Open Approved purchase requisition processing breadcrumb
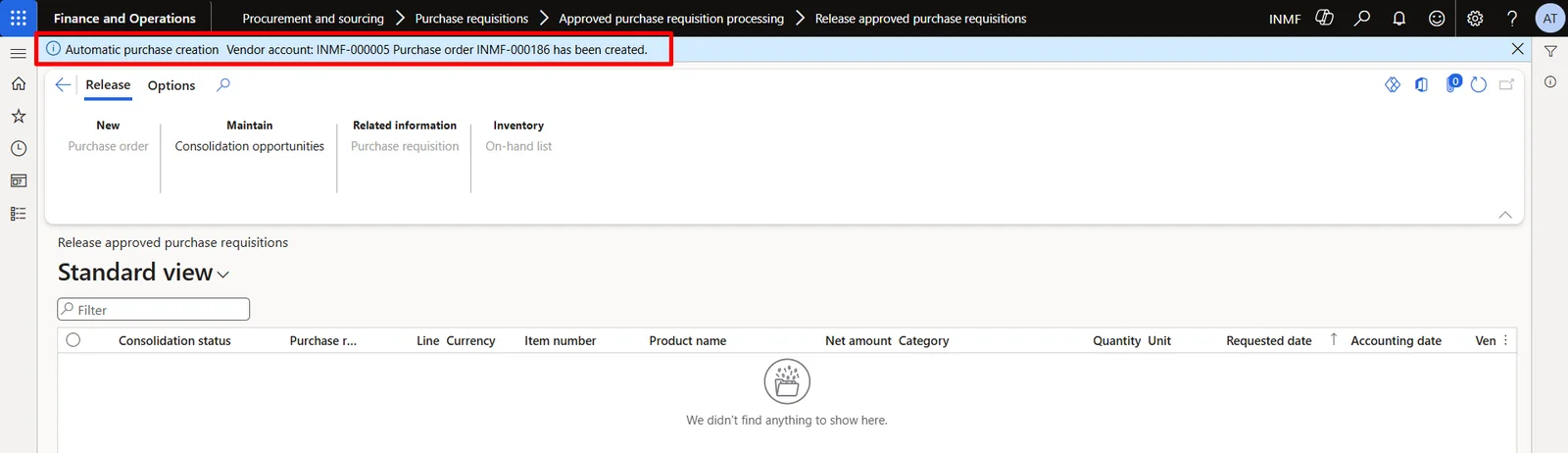The height and width of the screenshot is (453, 1568). (671, 19)
